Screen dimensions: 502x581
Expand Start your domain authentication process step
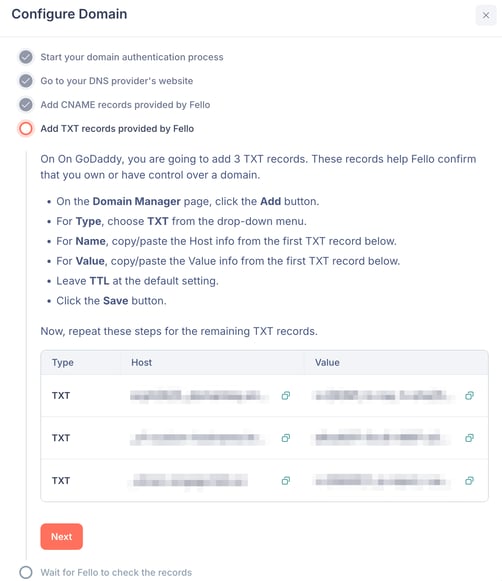(x=132, y=57)
